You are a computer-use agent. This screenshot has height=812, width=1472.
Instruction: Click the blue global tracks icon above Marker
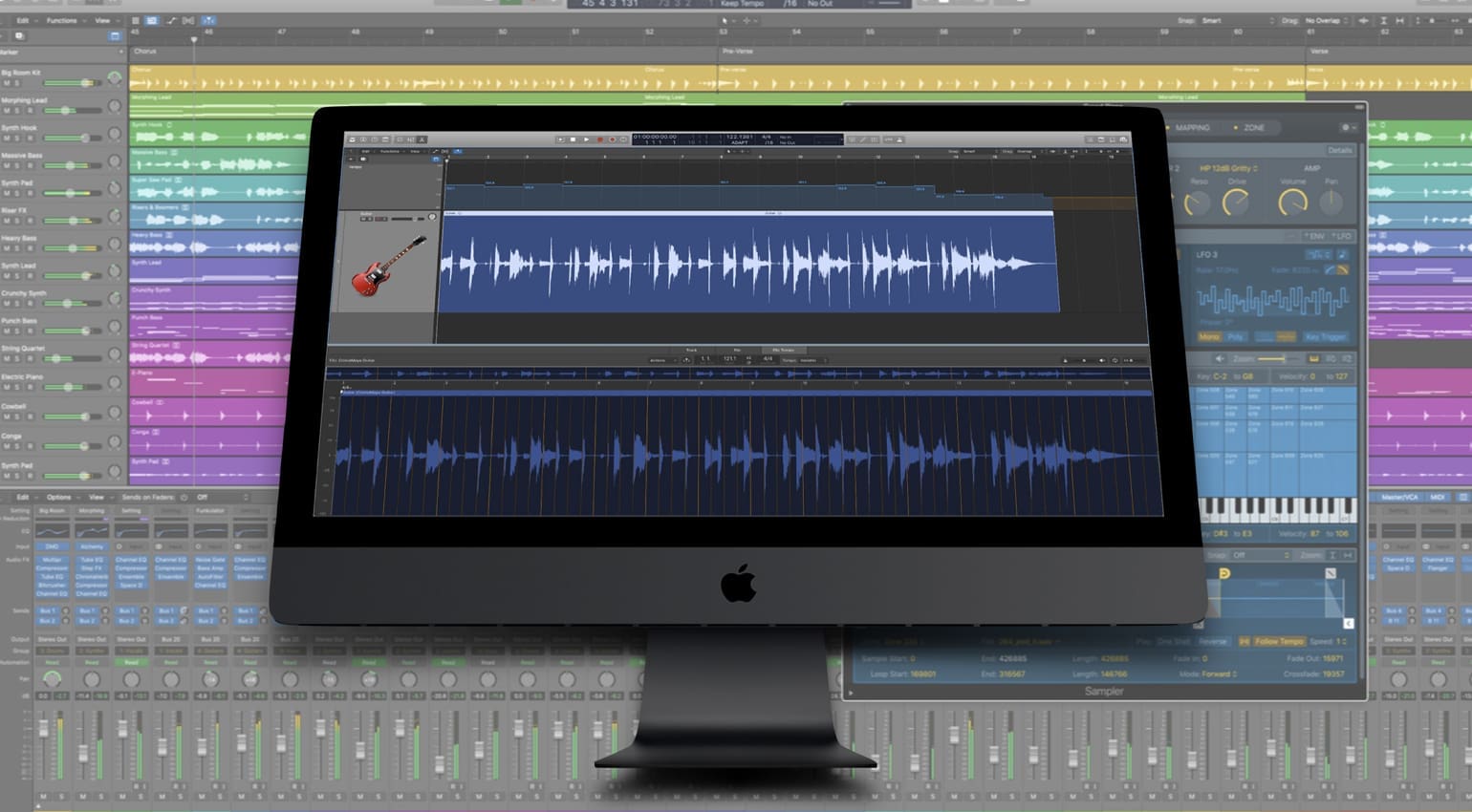[115, 36]
